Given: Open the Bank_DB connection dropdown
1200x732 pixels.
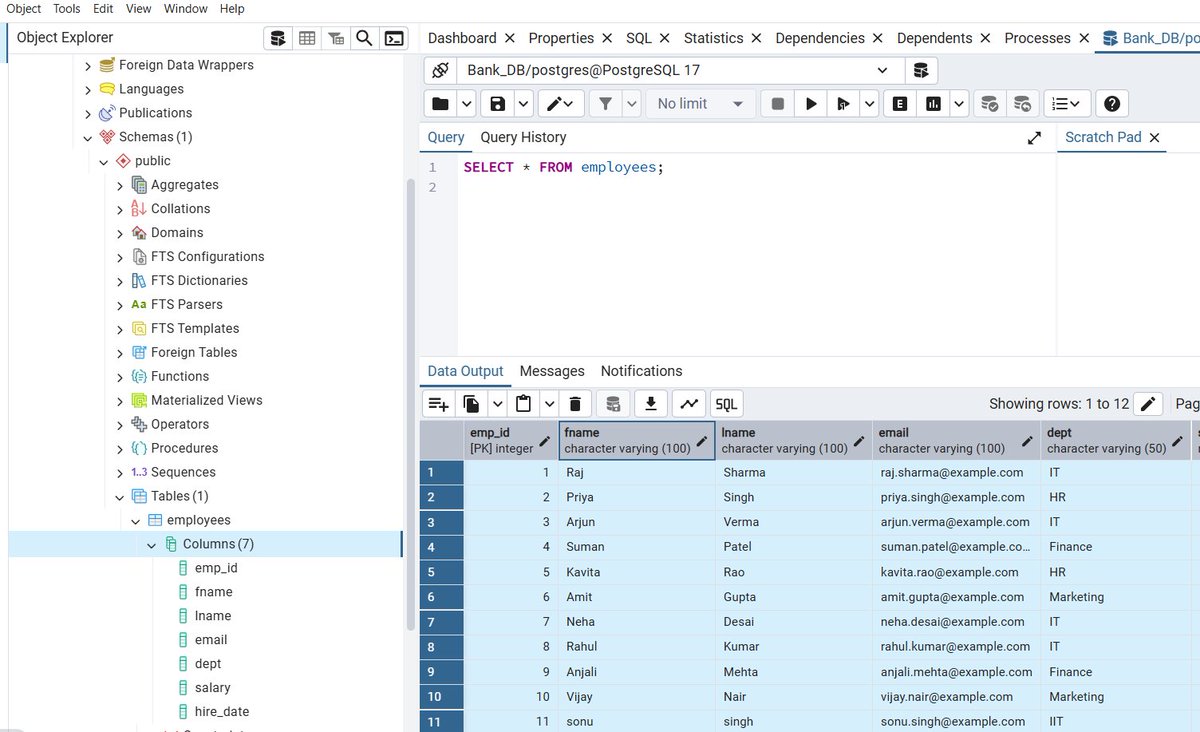Looking at the screenshot, I should click(882, 71).
